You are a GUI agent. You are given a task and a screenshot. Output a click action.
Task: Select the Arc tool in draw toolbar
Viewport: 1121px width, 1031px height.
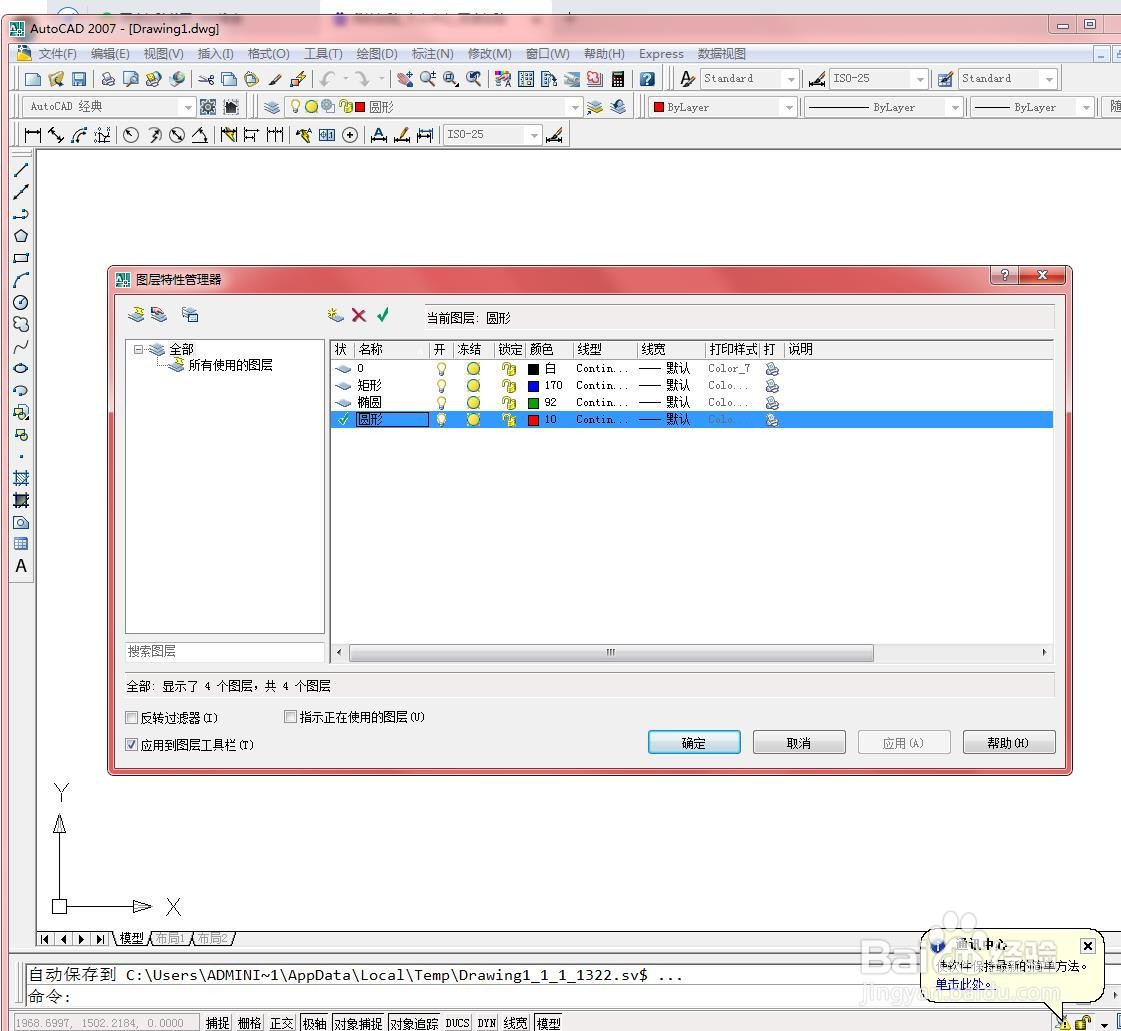tap(21, 280)
